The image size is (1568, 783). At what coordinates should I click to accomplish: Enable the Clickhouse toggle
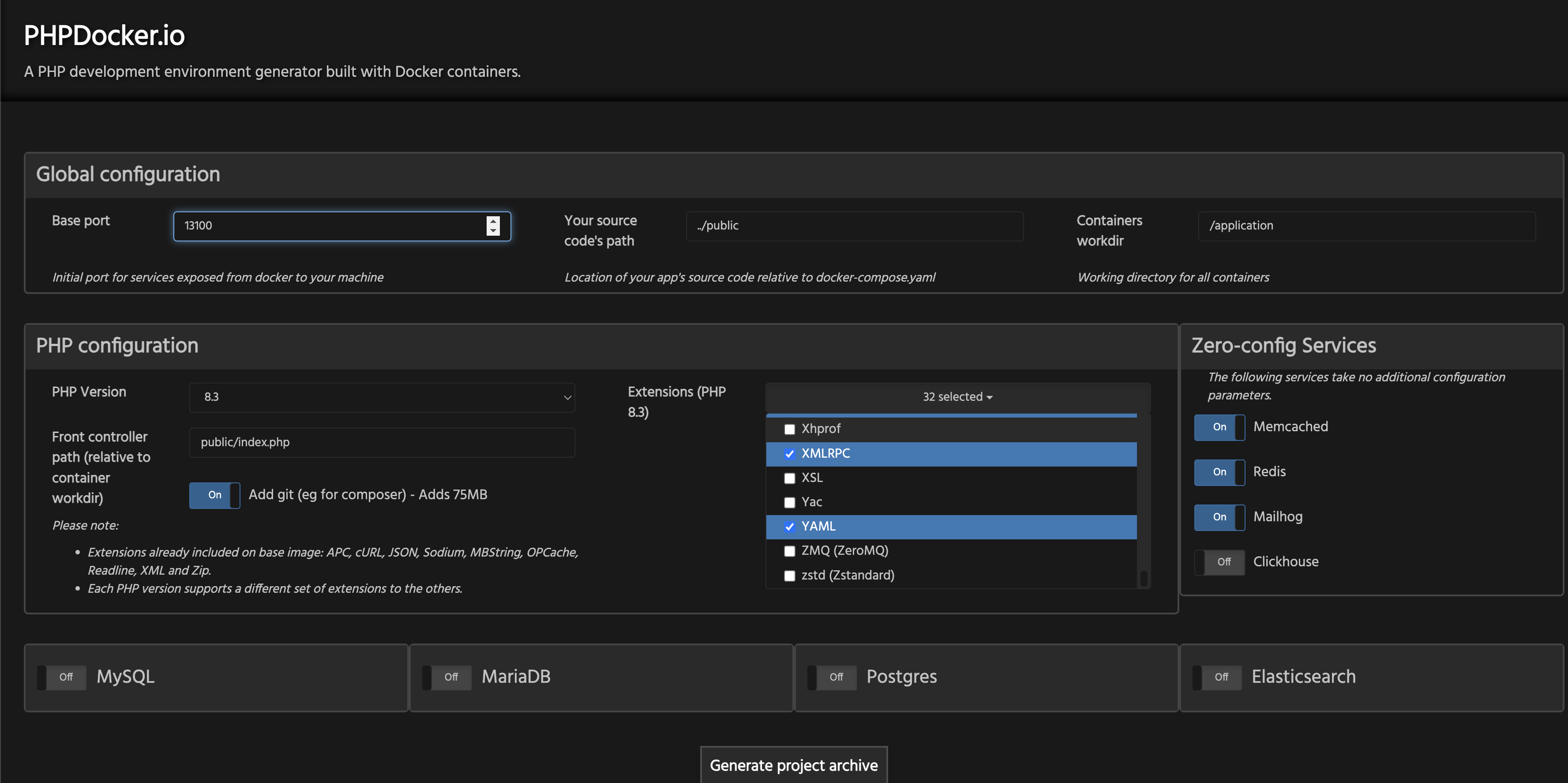click(1219, 562)
